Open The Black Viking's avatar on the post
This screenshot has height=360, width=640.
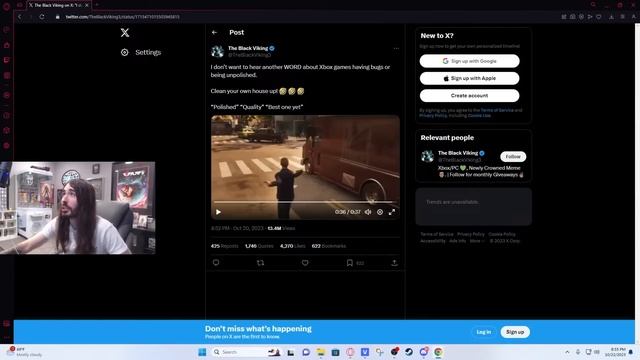click(218, 51)
